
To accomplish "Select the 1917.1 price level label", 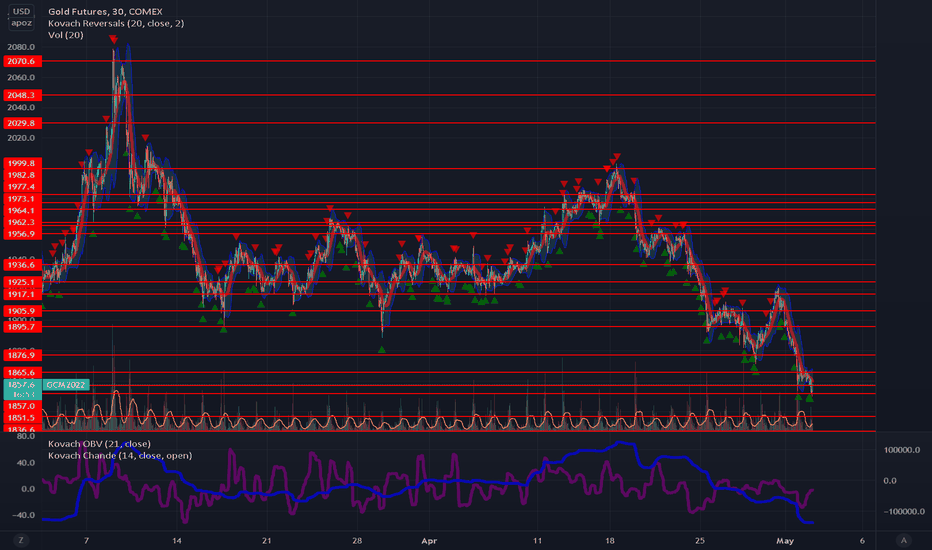I will [21, 294].
